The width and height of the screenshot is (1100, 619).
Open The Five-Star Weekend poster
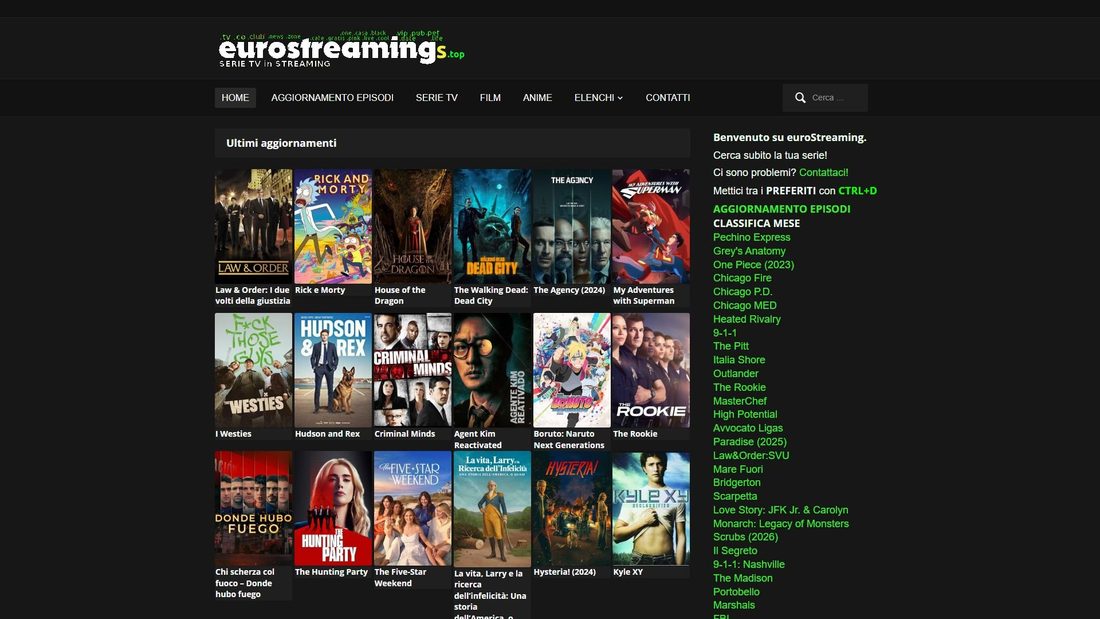(412, 508)
